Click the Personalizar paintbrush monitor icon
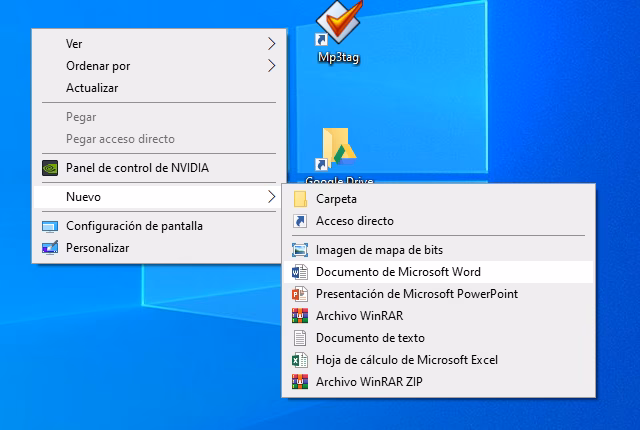Image resolution: width=640 pixels, height=430 pixels. coord(50,248)
